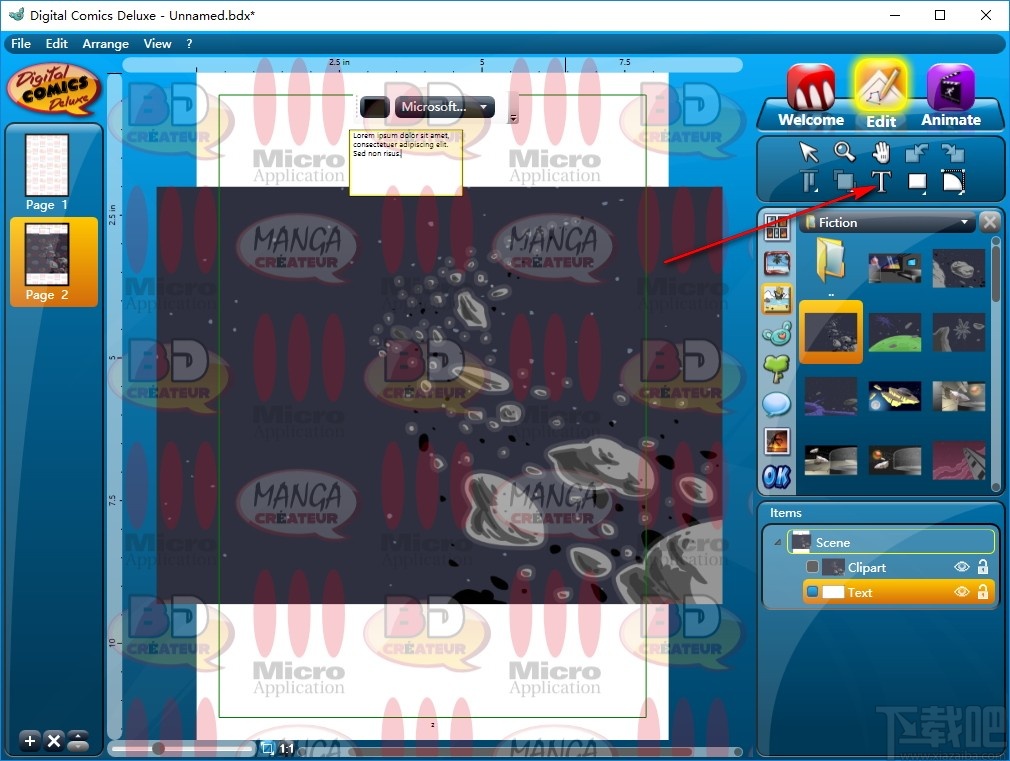This screenshot has height=761, width=1010.
Task: Toggle visibility eye of Text item
Action: pyautogui.click(x=962, y=592)
